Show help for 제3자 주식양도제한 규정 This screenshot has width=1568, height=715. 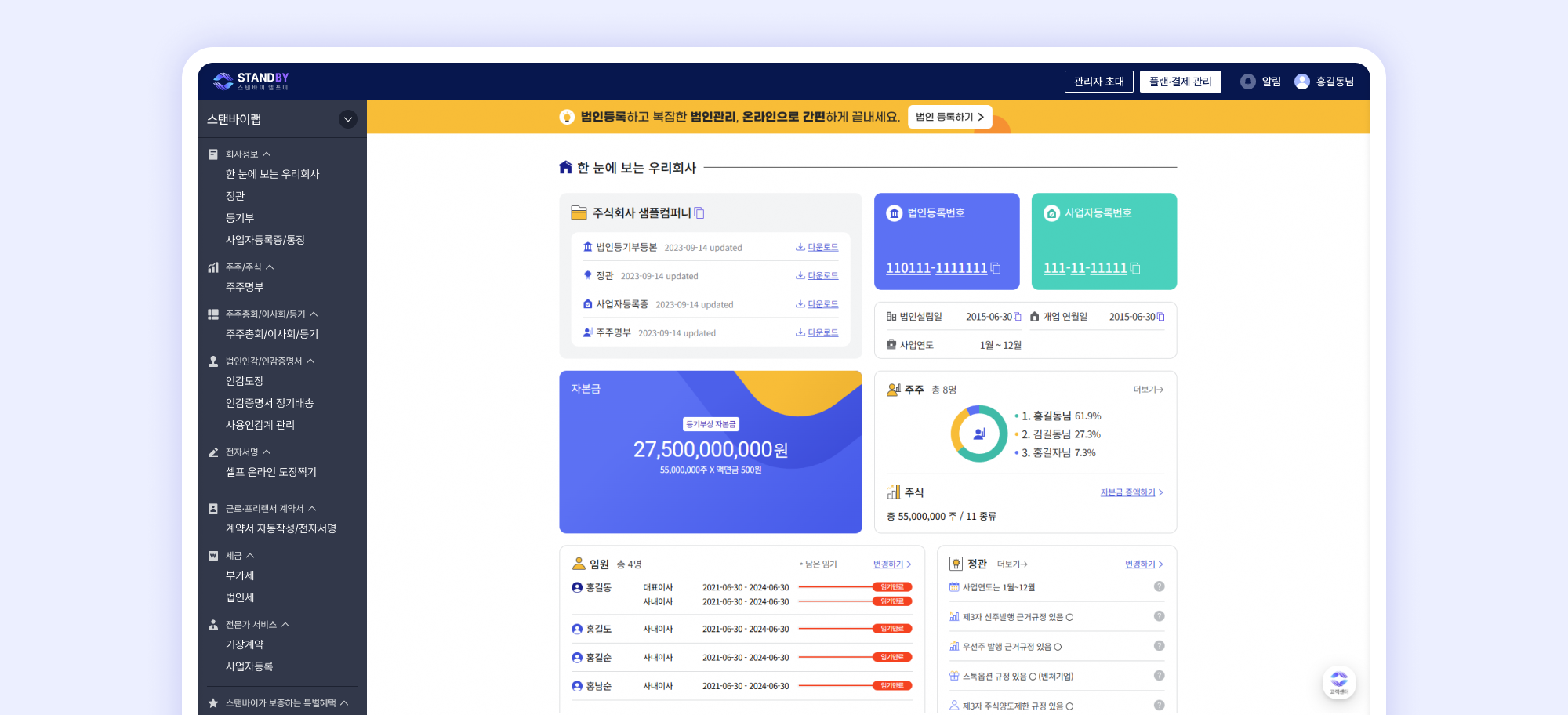pos(1159,706)
